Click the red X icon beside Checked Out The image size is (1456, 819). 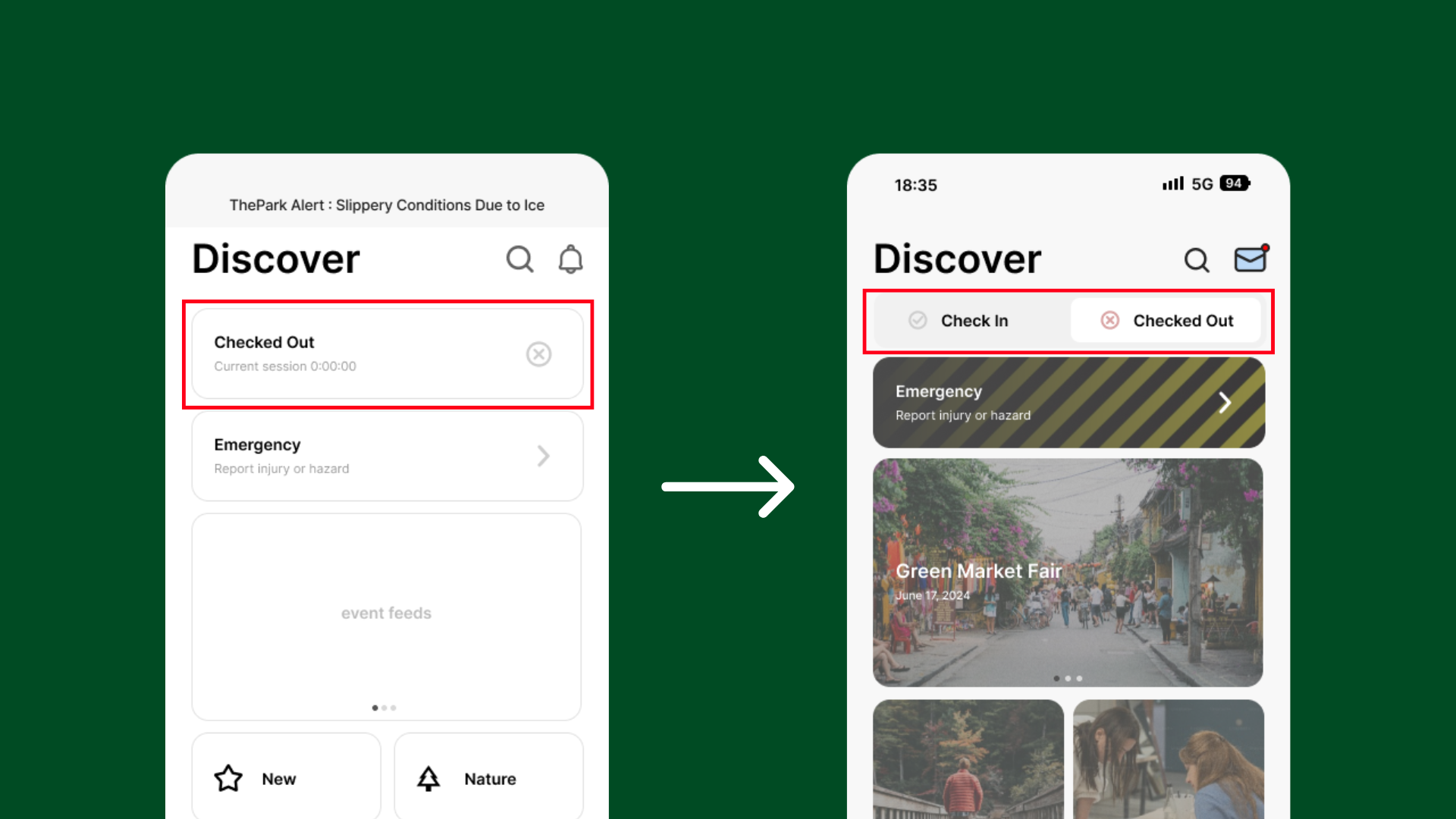(x=1110, y=321)
